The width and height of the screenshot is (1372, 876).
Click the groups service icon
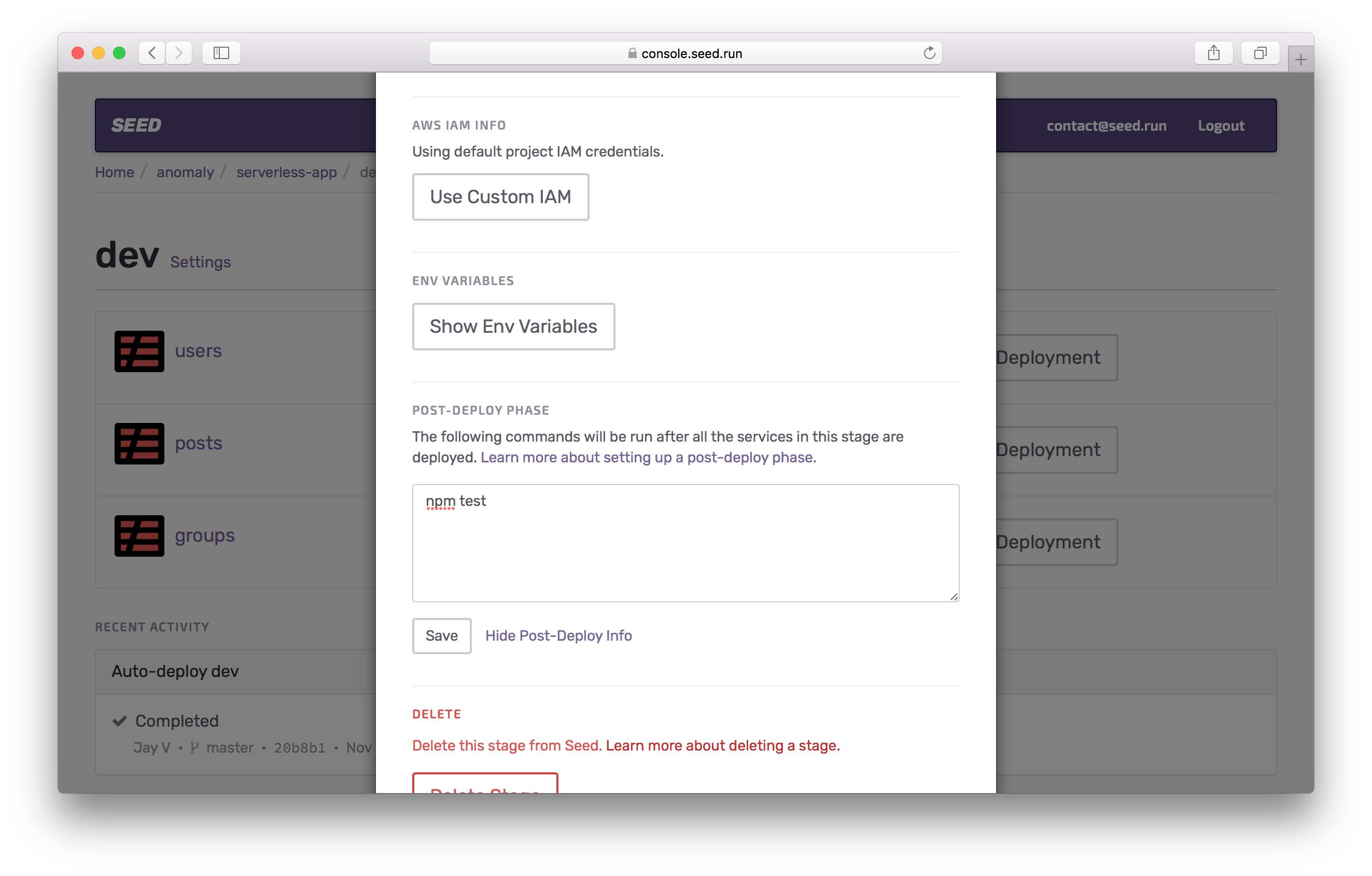(139, 535)
